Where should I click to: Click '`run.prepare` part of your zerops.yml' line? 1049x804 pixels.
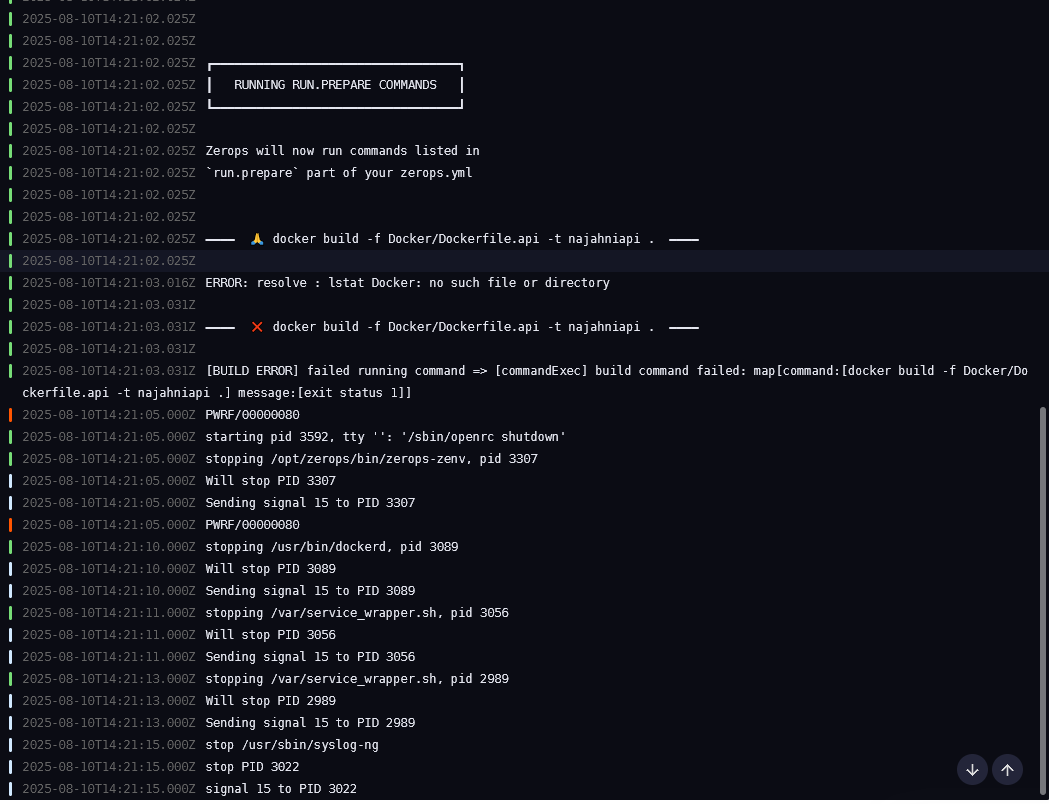point(339,173)
